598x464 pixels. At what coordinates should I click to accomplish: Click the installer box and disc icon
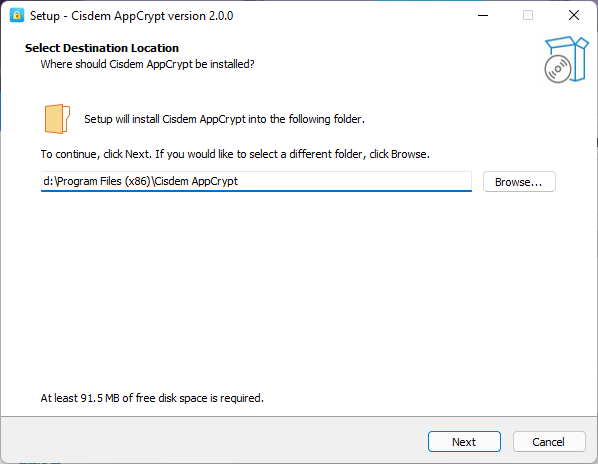[566, 59]
